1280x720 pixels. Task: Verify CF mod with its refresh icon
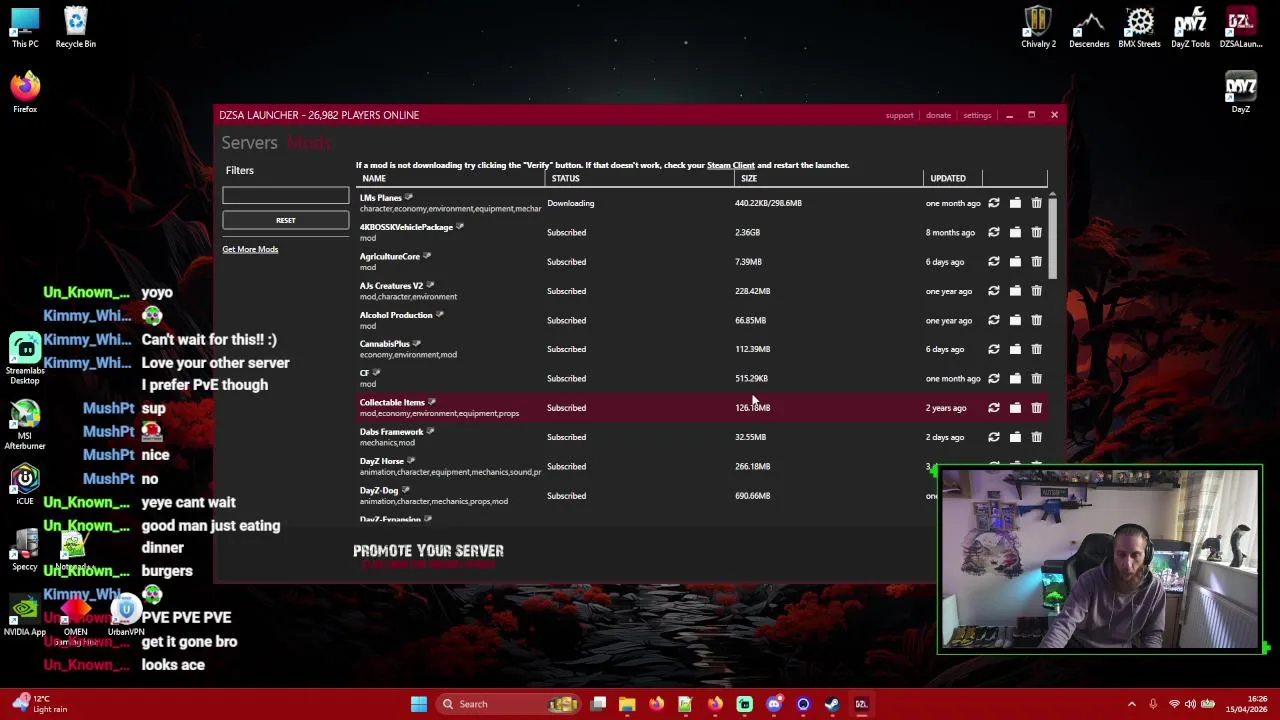point(994,378)
